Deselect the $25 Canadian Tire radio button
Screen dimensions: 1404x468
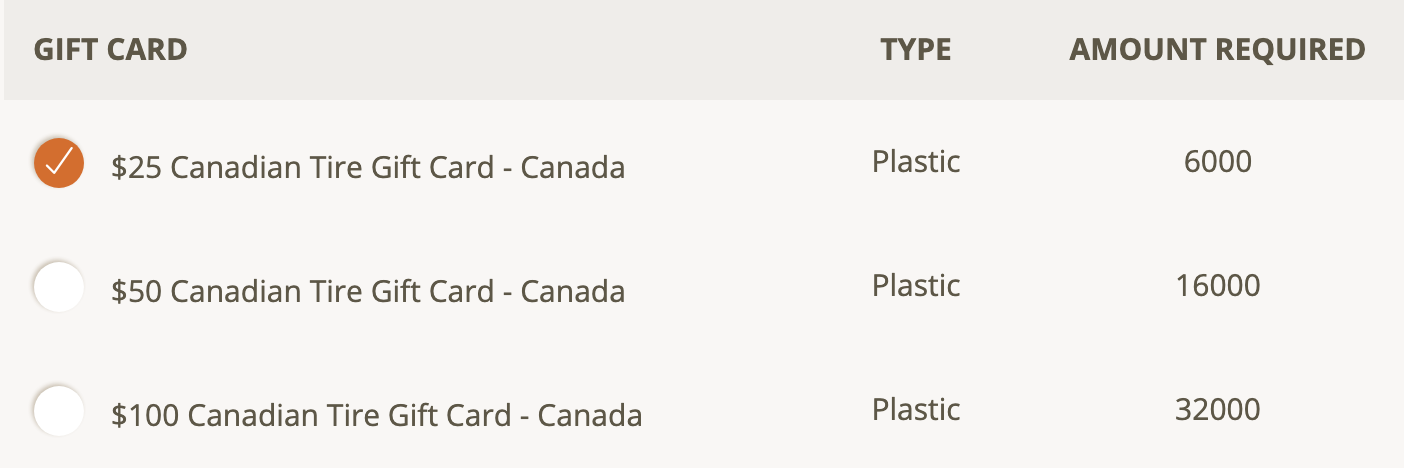(59, 162)
